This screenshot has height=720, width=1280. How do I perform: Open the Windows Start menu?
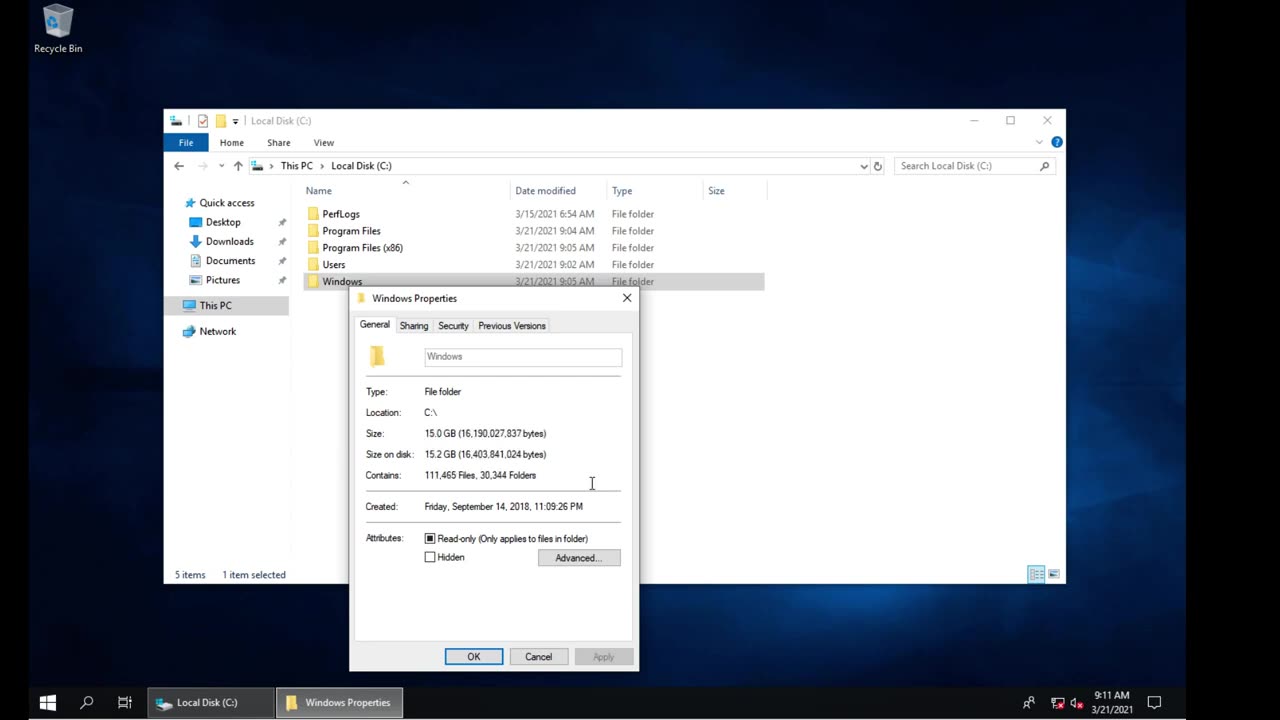47,702
